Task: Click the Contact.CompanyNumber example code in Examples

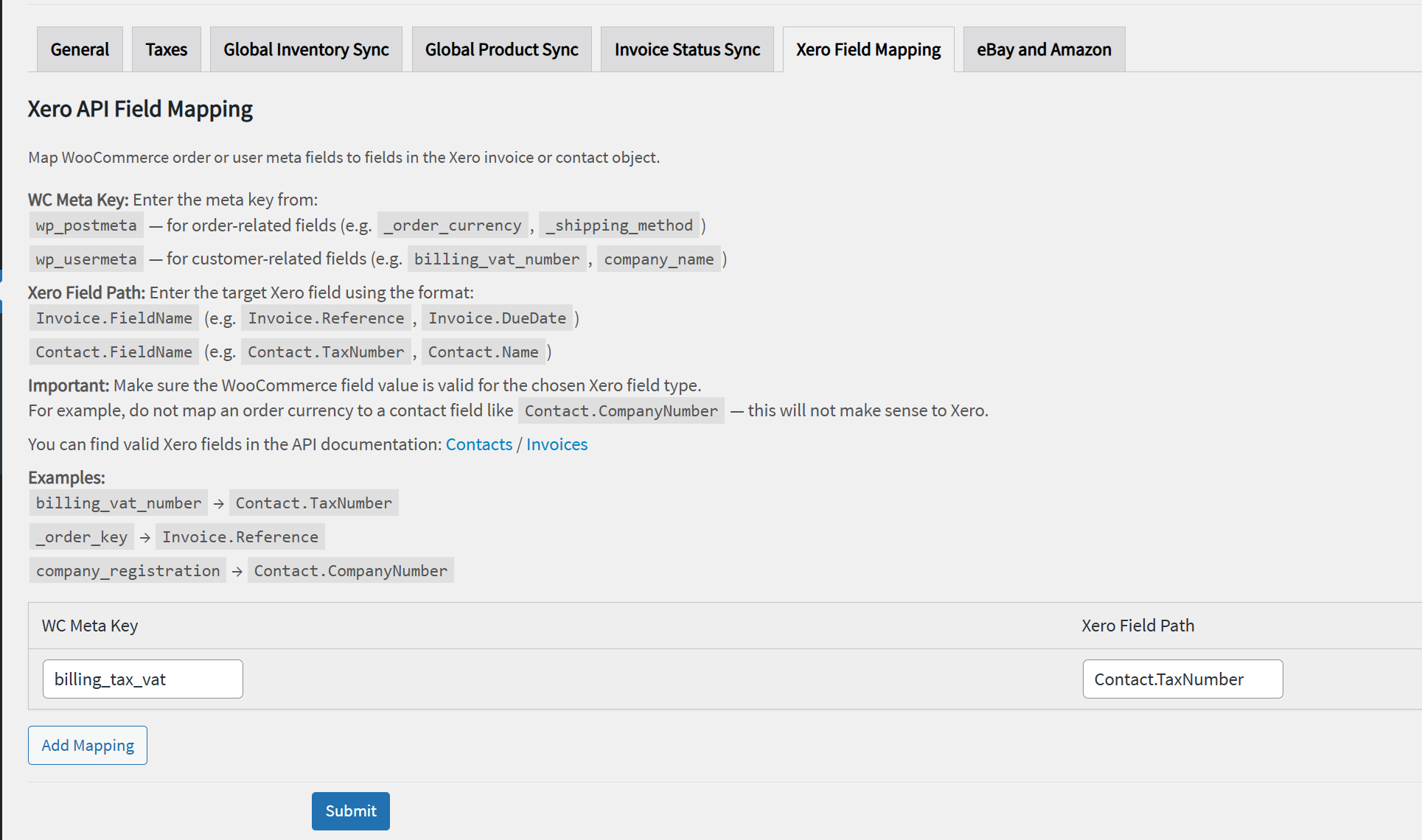Action: (350, 571)
